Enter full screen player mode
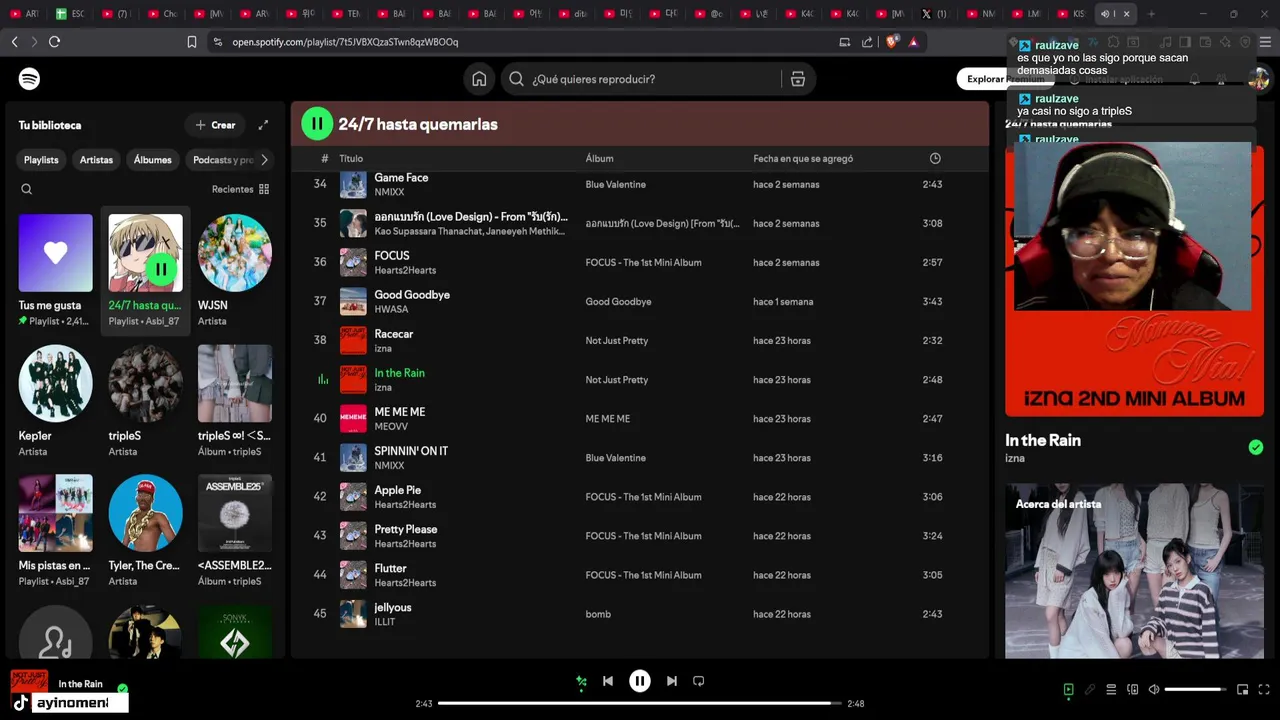Screen dimensions: 1280x720 [x=1265, y=689]
